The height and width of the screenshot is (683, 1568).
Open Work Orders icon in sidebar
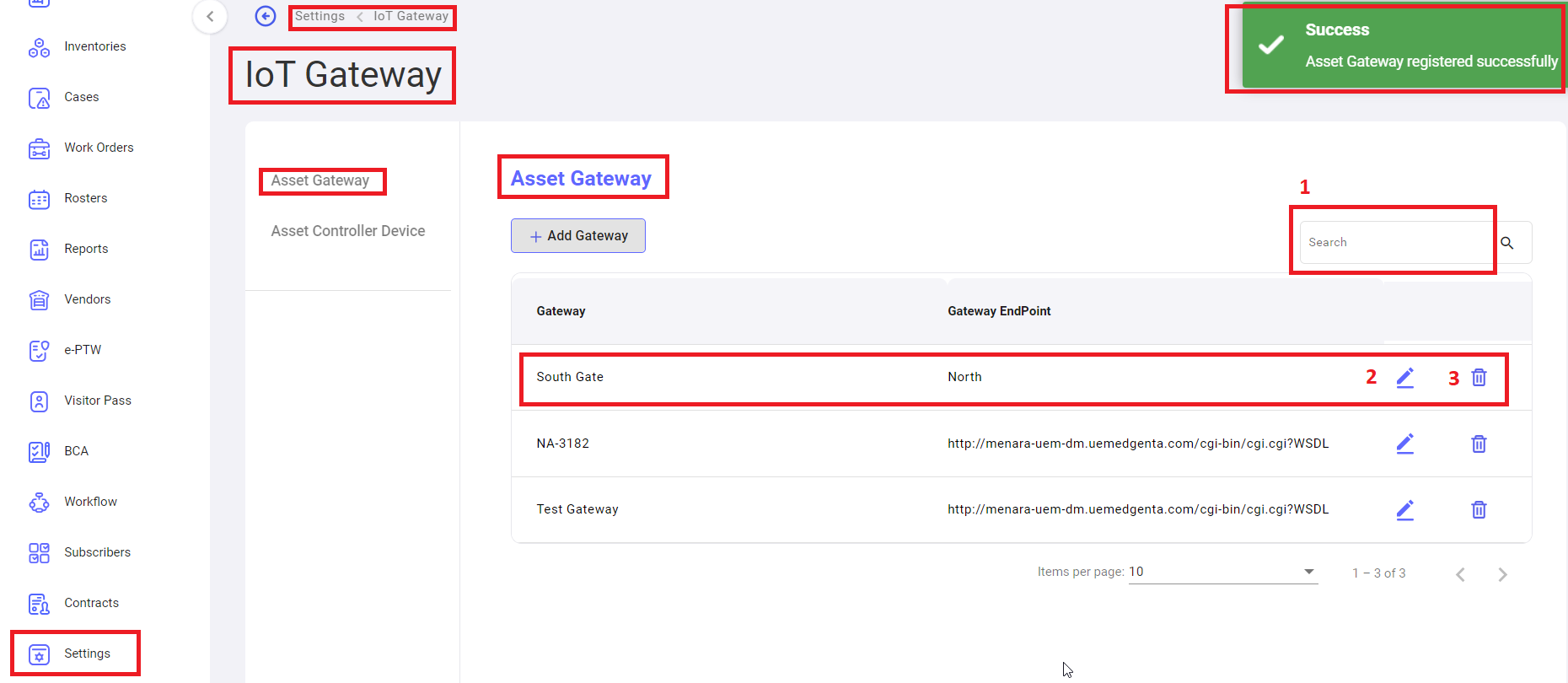[39, 148]
